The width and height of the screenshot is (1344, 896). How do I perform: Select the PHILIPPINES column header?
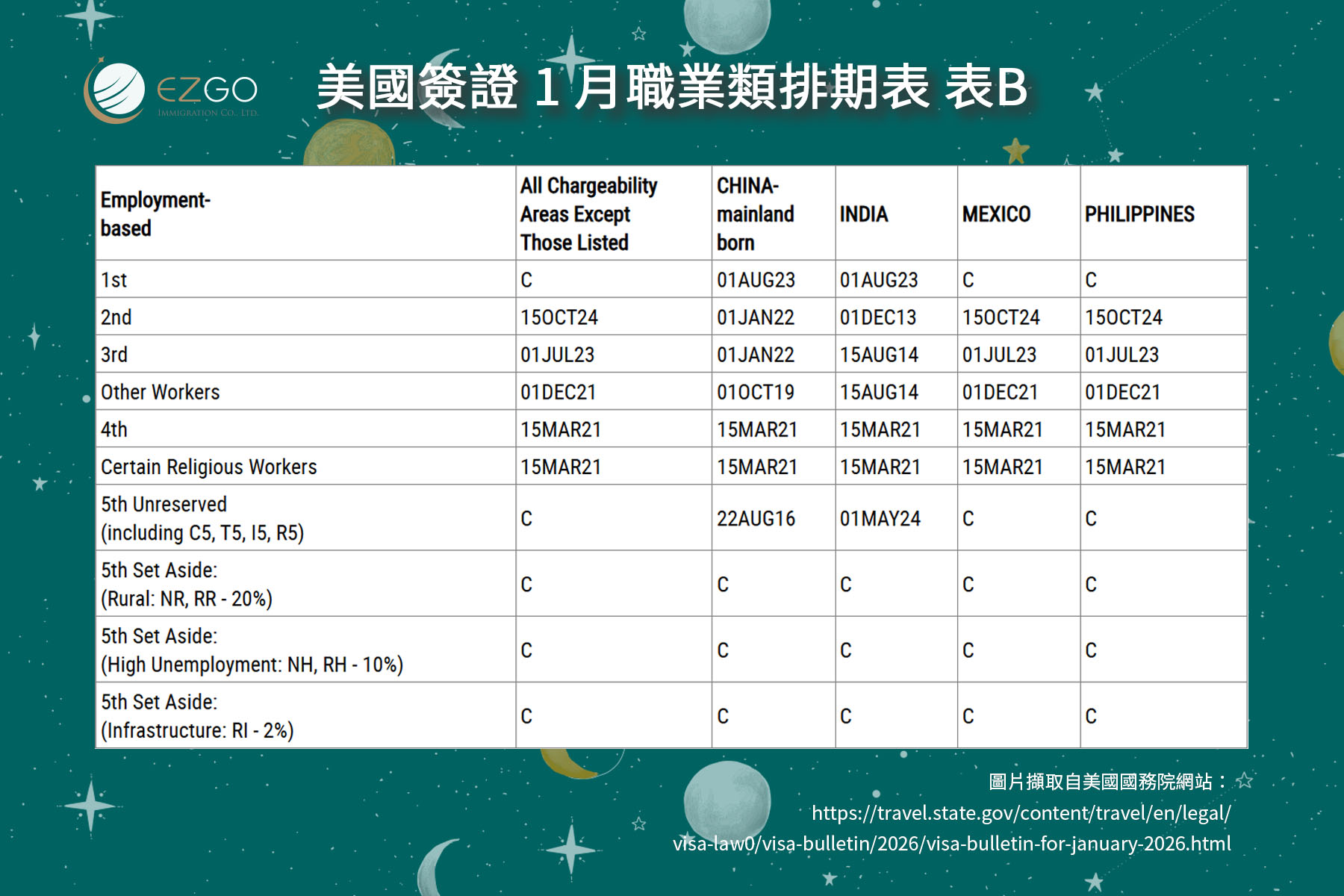tap(1139, 214)
